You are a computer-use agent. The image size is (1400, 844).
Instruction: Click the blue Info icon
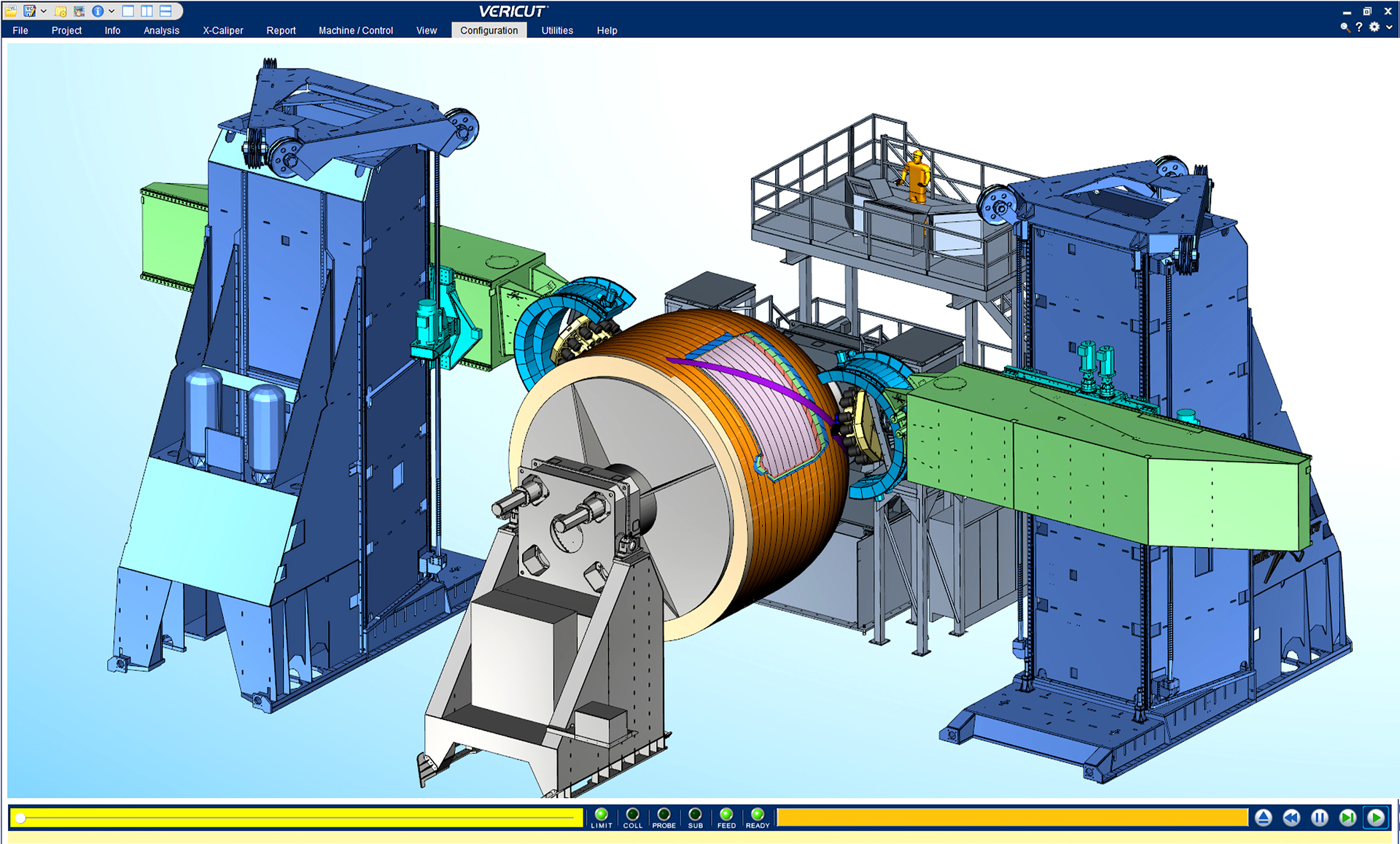[98, 11]
